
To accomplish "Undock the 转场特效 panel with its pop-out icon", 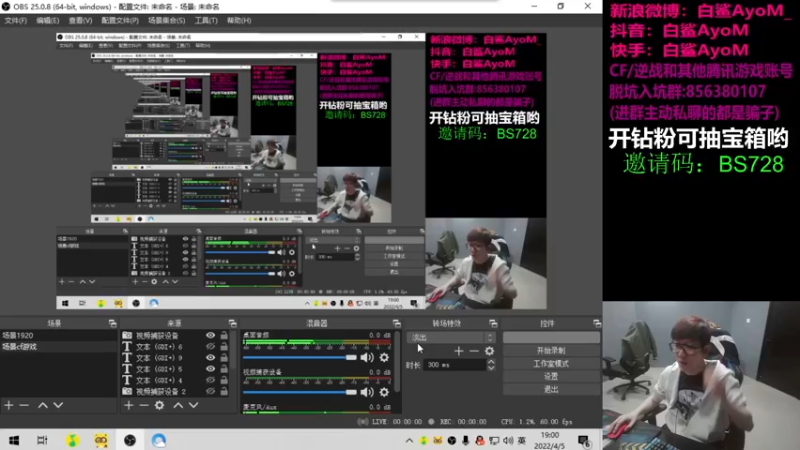I will click(x=493, y=323).
